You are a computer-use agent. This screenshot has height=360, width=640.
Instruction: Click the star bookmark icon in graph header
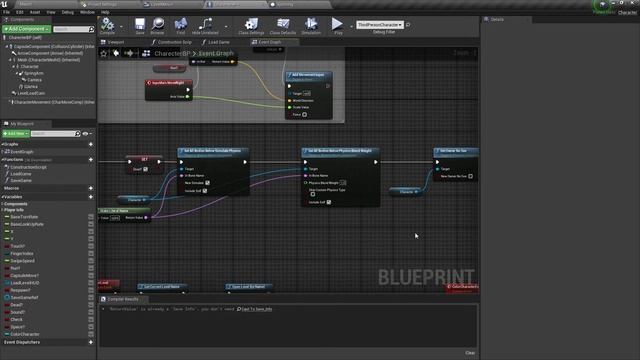[104, 53]
